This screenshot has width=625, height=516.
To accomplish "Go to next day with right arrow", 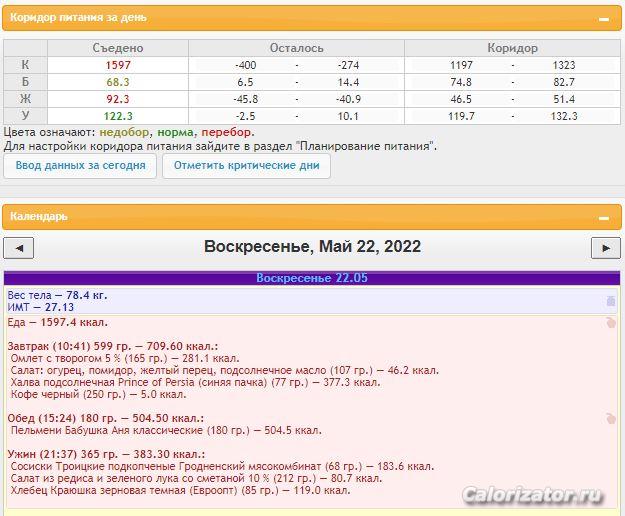I will point(605,248).
